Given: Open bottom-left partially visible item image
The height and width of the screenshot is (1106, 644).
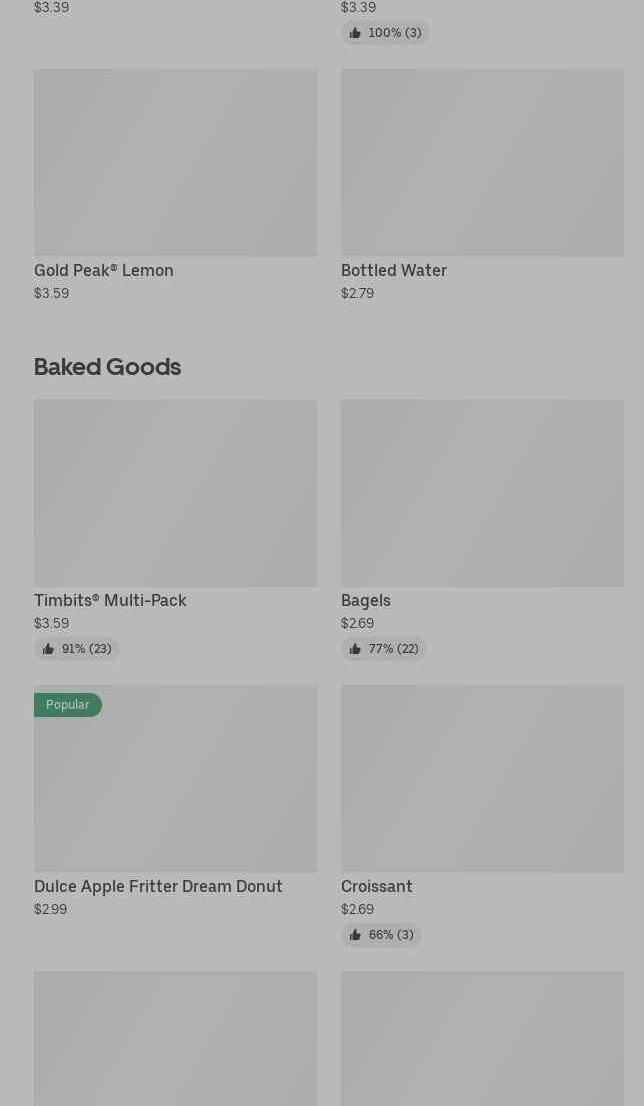Looking at the screenshot, I should [x=175, y=1040].
